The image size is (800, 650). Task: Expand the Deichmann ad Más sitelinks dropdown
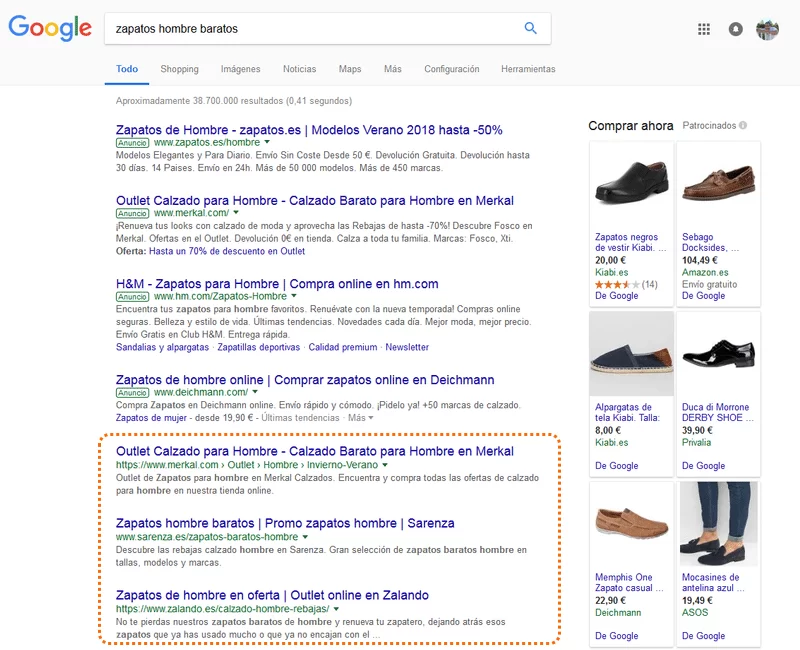tap(361, 418)
